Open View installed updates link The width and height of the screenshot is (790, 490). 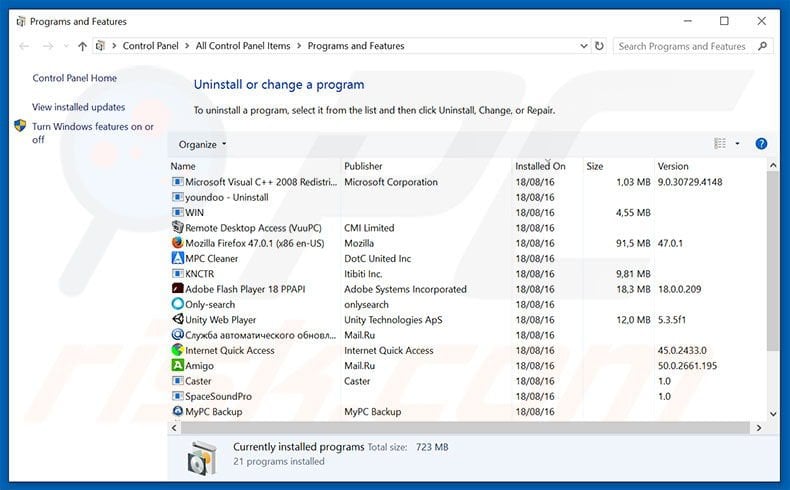pyautogui.click(x=79, y=107)
